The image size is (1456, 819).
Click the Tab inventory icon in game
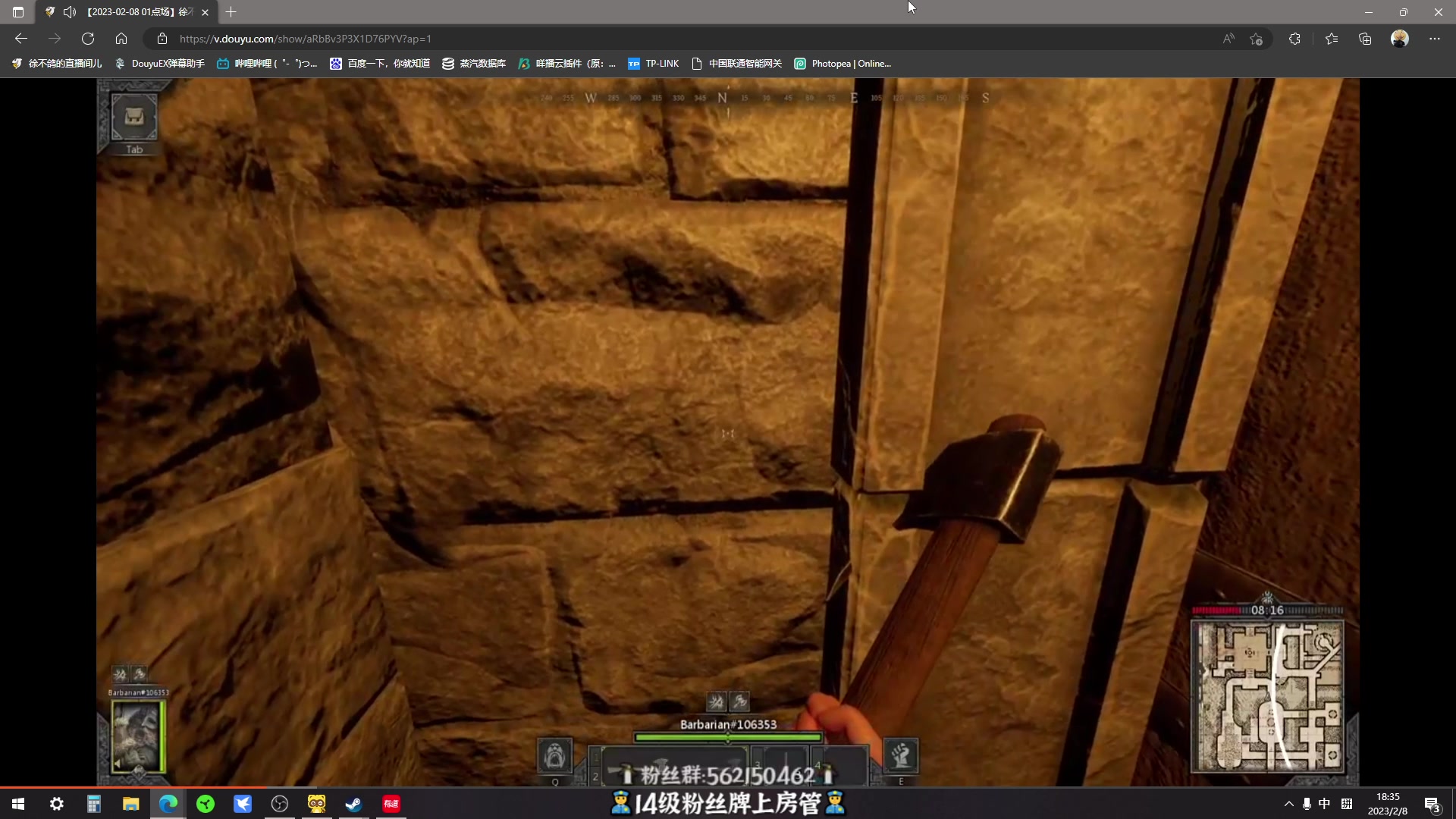134,118
